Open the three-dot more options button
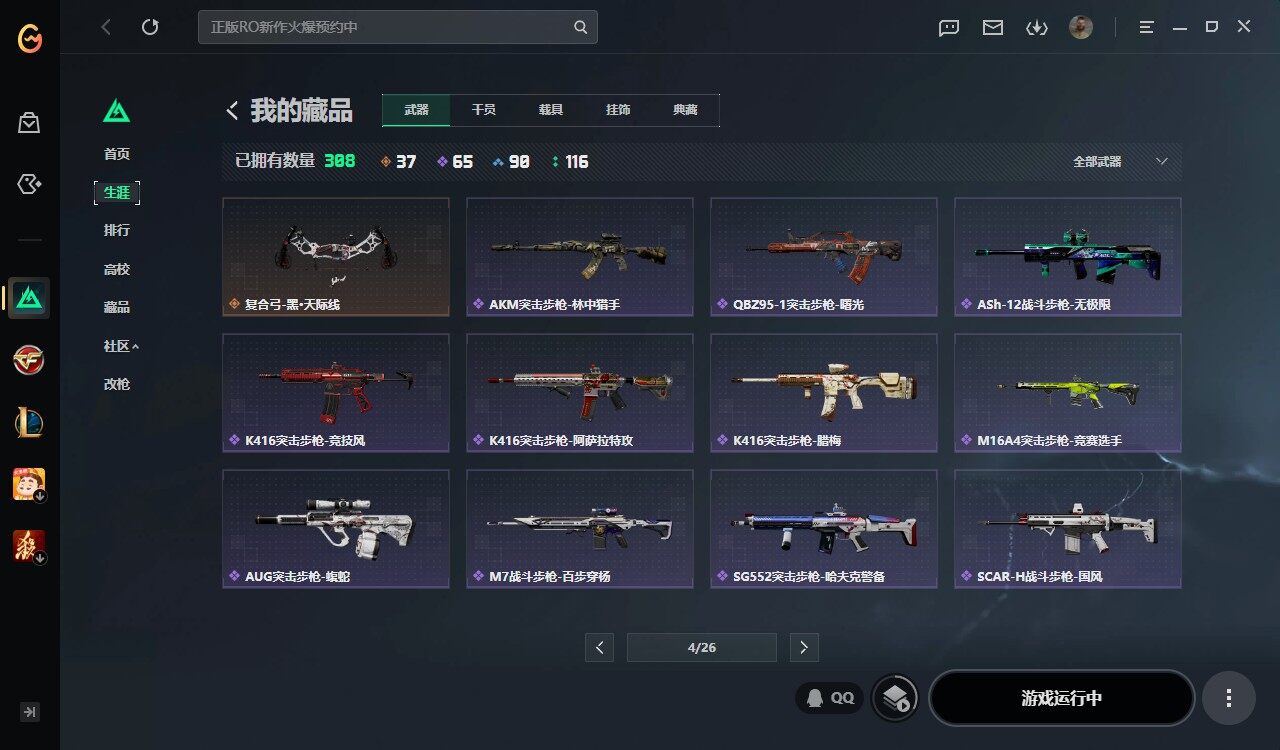Viewport: 1280px width, 750px height. [x=1229, y=698]
